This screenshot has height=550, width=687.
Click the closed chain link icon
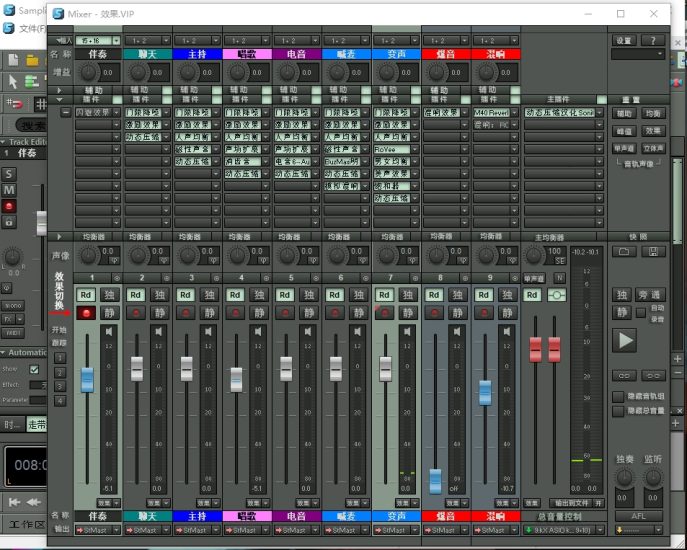pos(624,376)
